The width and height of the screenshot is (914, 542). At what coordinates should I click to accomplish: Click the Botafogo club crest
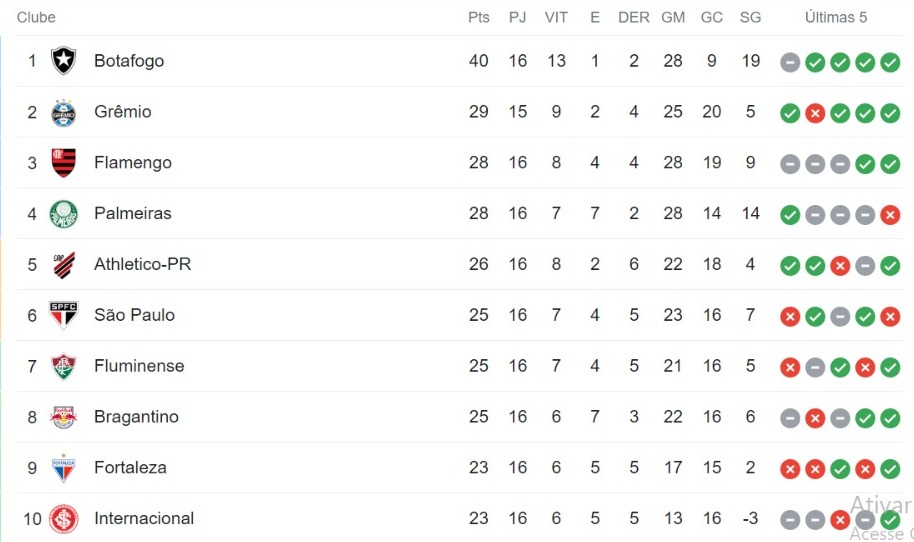pyautogui.click(x=64, y=61)
